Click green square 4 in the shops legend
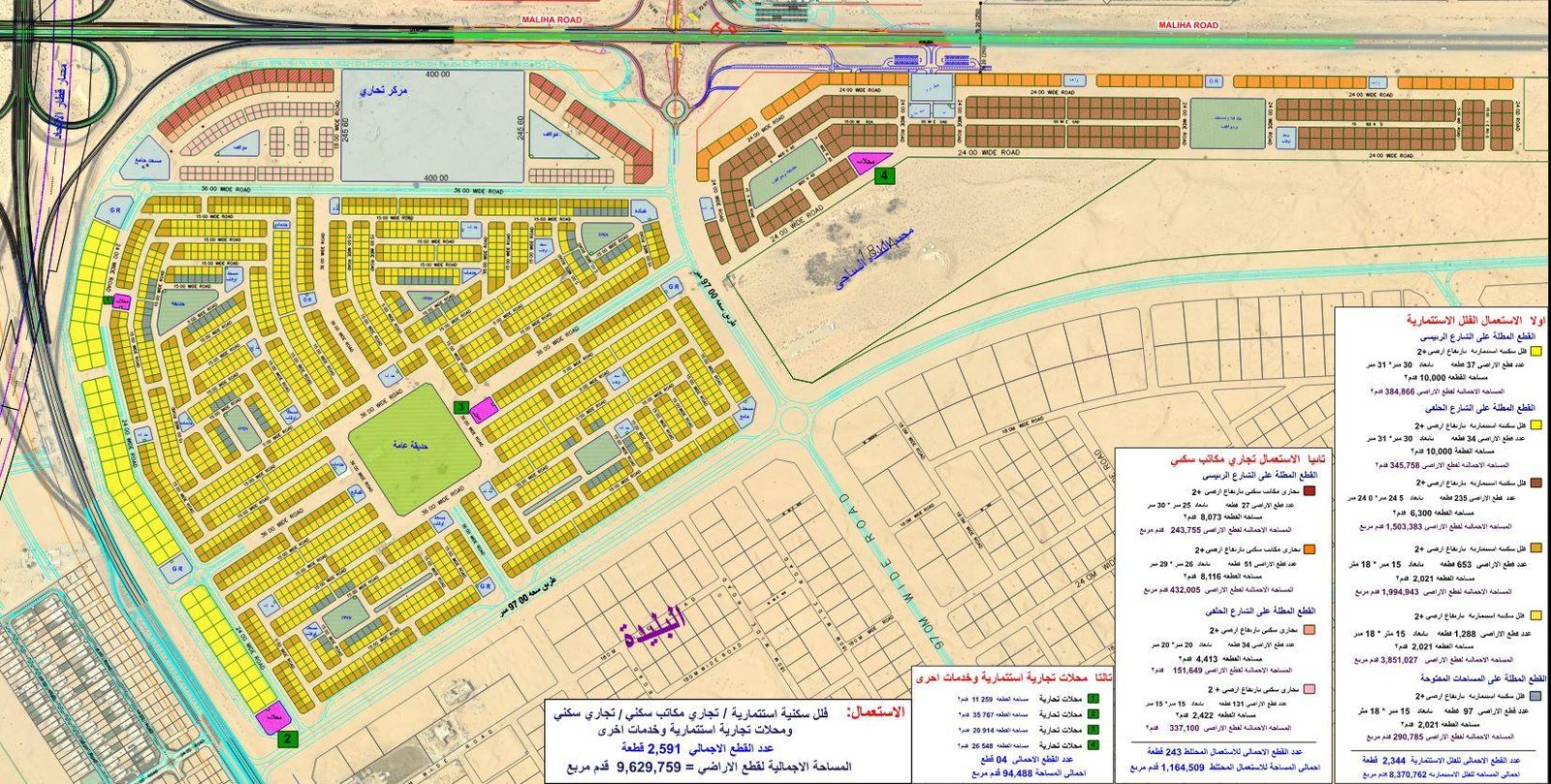Image resolution: width=1551 pixels, height=784 pixels. coord(1092,745)
